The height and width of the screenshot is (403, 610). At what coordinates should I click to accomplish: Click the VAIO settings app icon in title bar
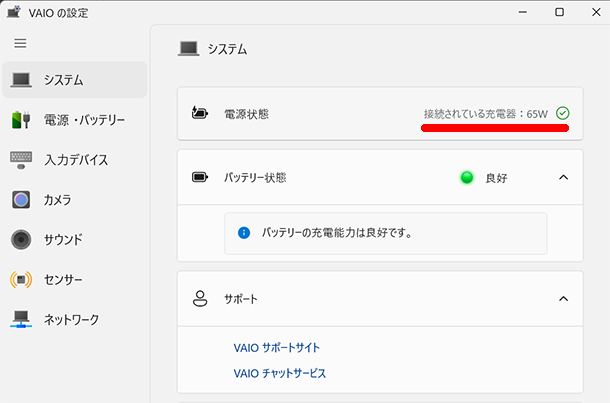tap(14, 12)
